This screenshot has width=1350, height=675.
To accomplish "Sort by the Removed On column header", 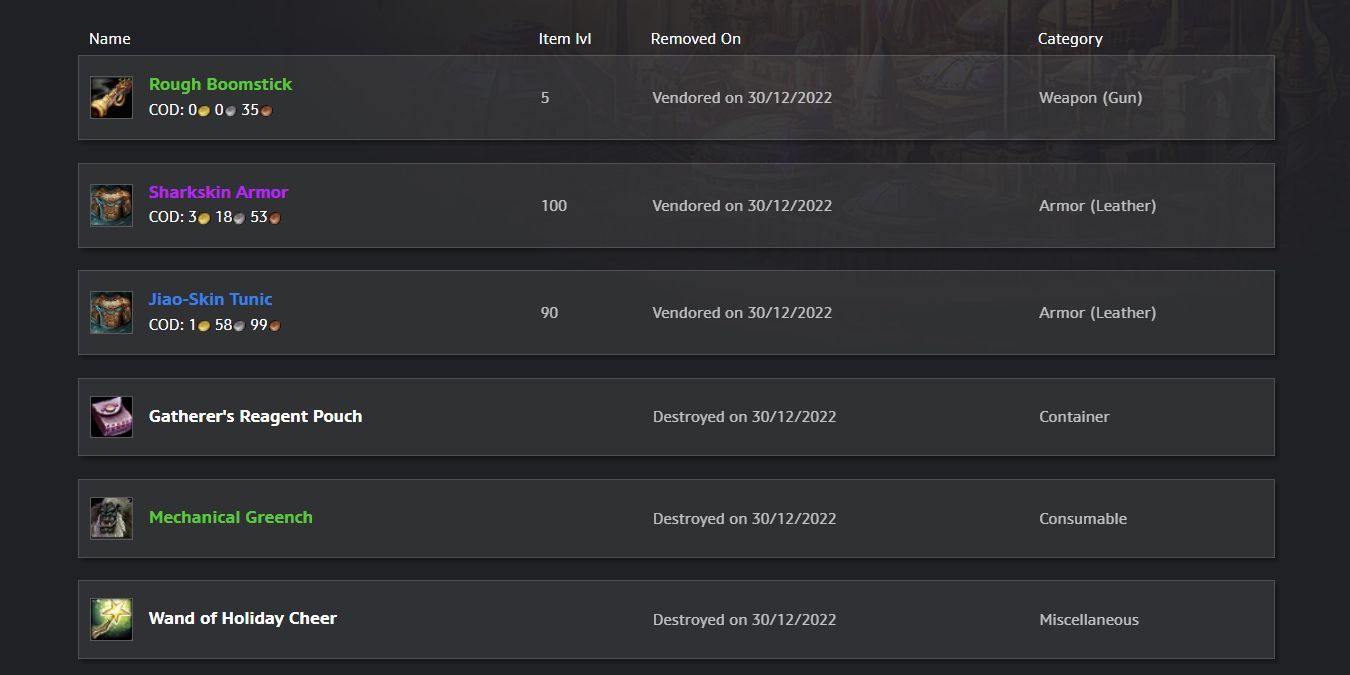I will (696, 39).
